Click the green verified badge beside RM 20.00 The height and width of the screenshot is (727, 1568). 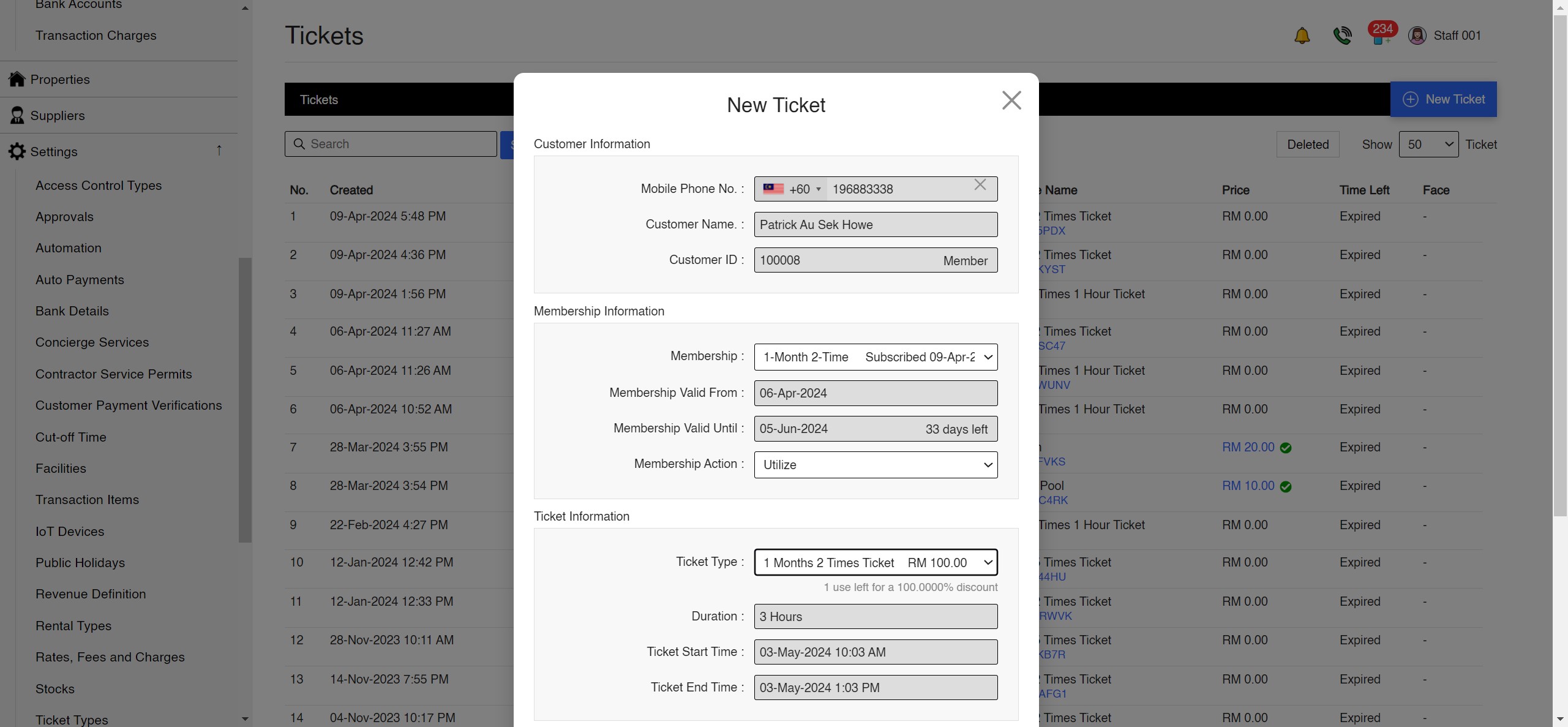pos(1286,448)
